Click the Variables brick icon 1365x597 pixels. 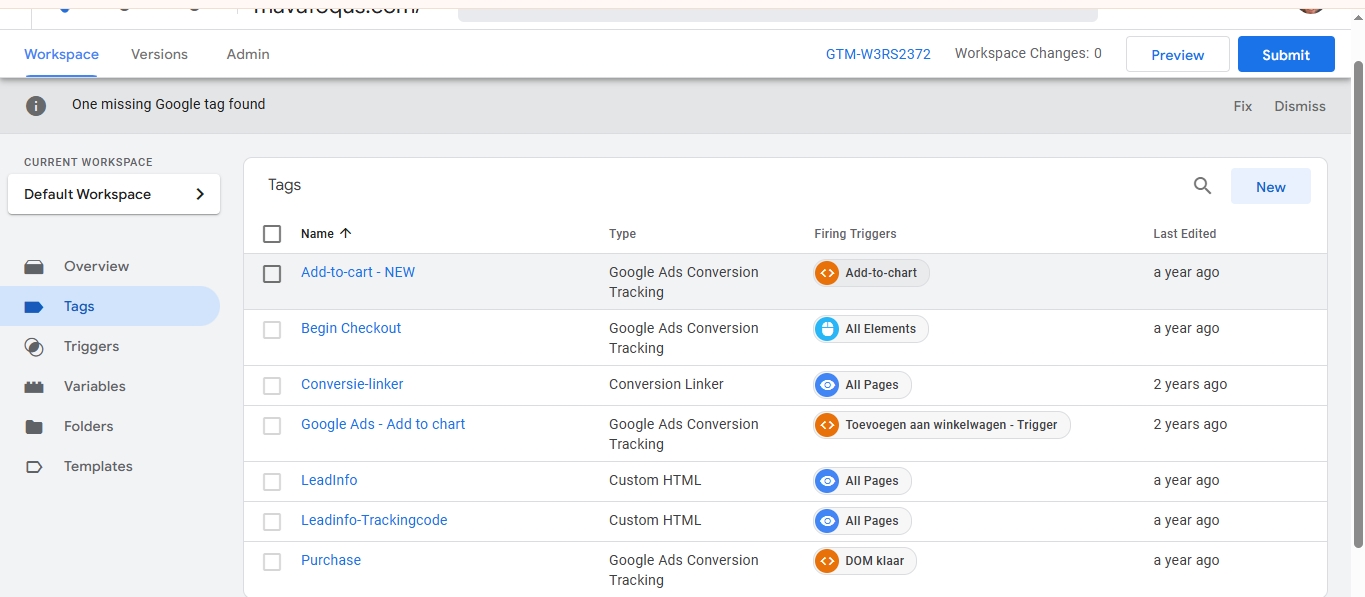coord(34,387)
